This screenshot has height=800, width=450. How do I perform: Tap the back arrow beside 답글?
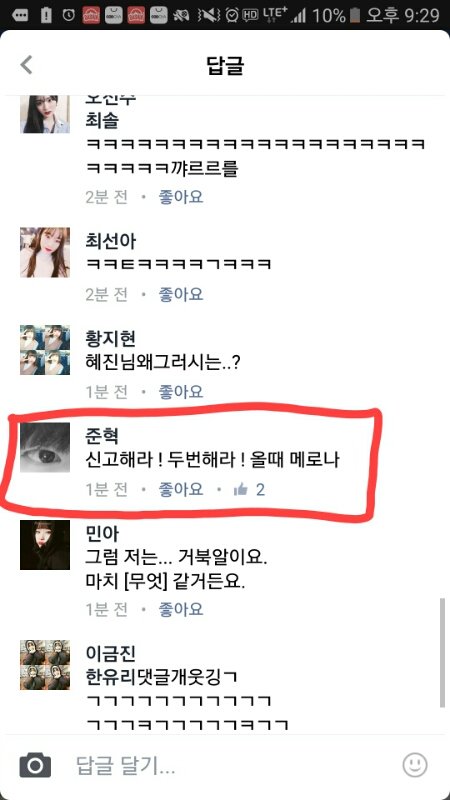click(26, 65)
